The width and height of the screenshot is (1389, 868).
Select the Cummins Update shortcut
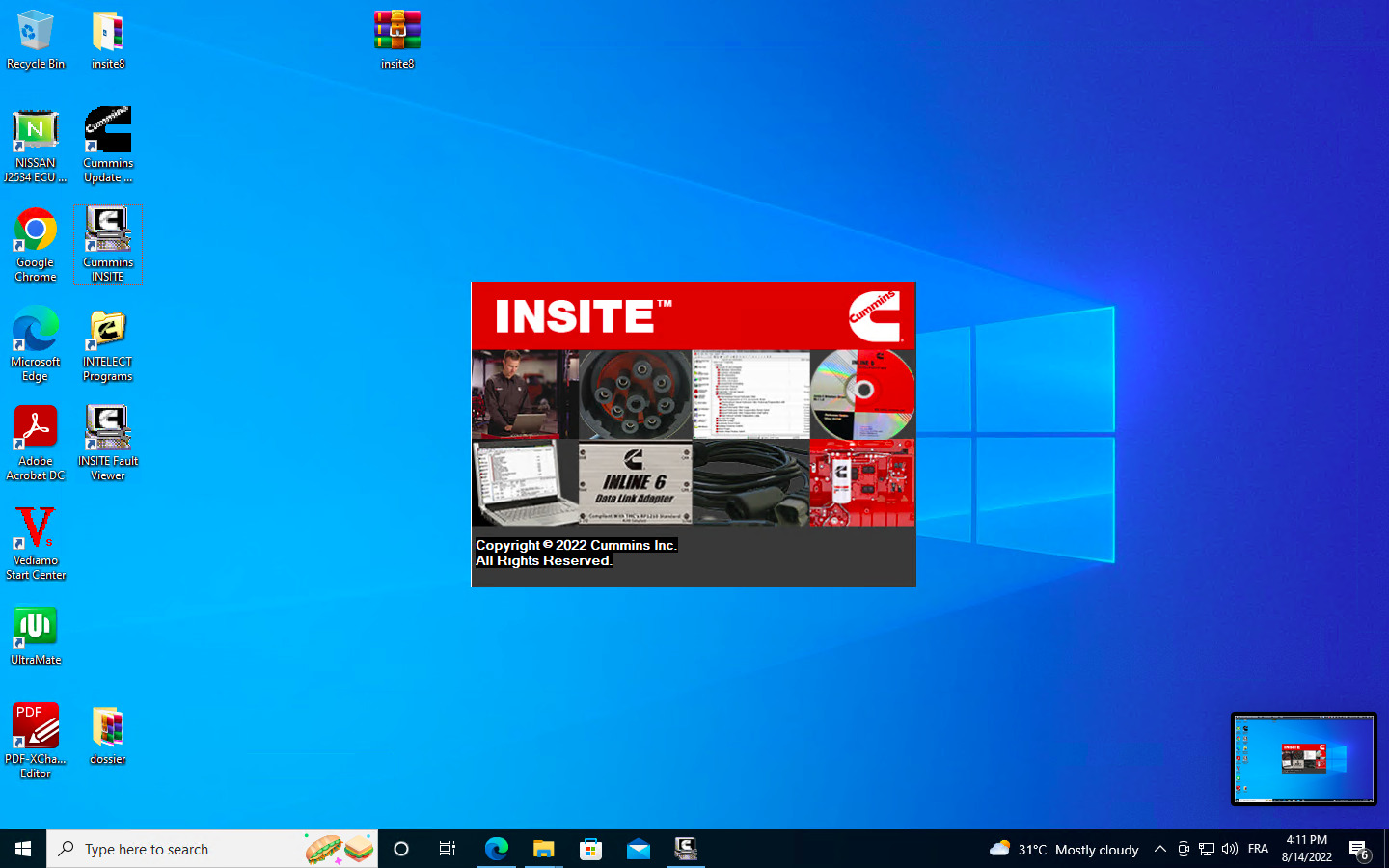coord(108,145)
